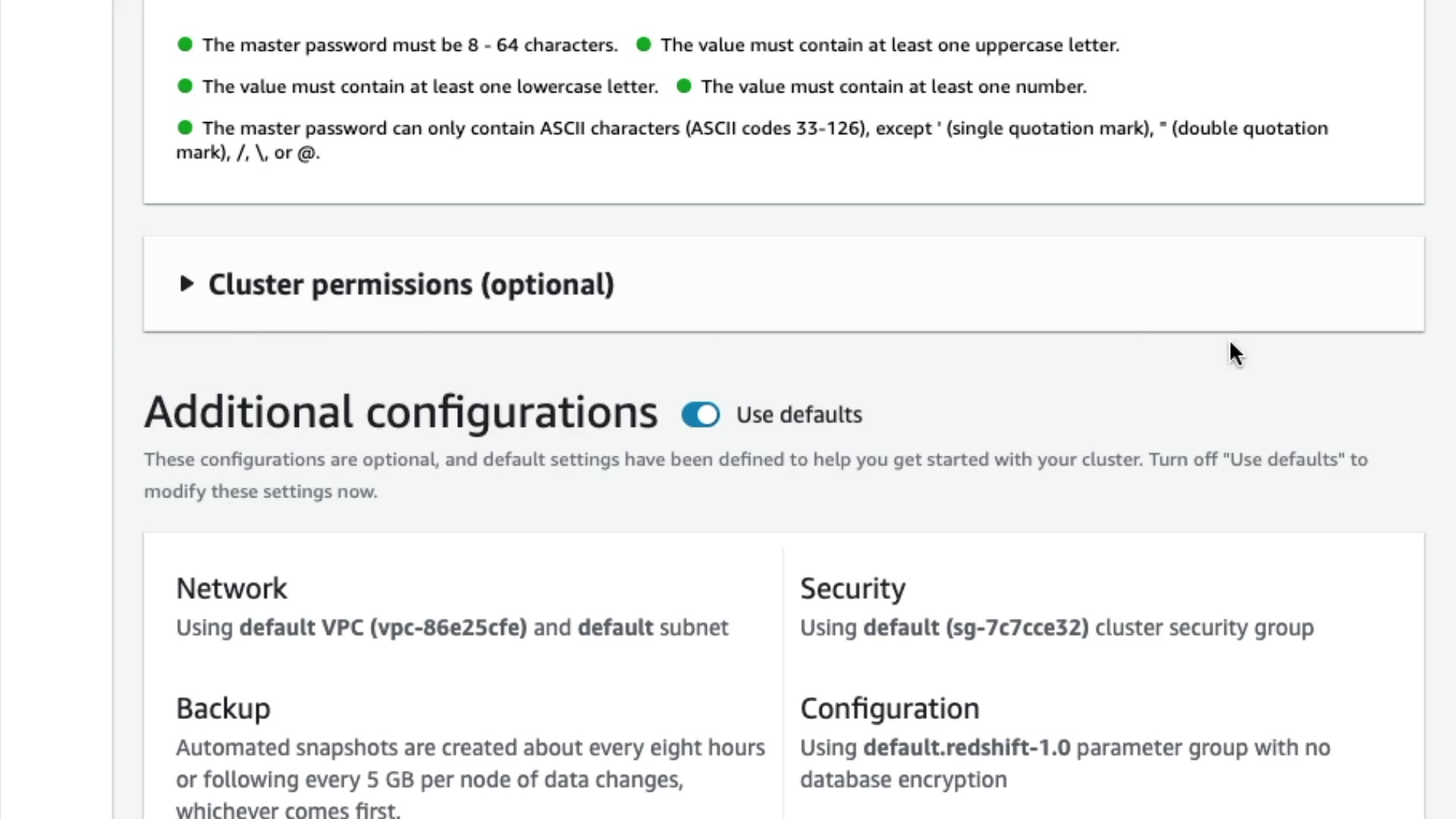Viewport: 1456px width, 819px height.
Task: Click the default VPC (vpc-86e25cfe) text
Action: (383, 628)
